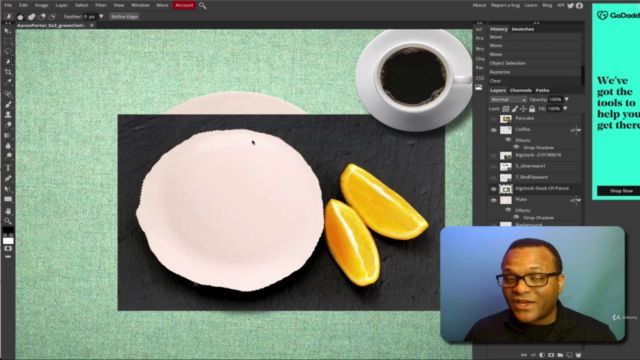This screenshot has height=360, width=640.
Task: Click the delete layer trash icon
Action: pyautogui.click(x=578, y=355)
